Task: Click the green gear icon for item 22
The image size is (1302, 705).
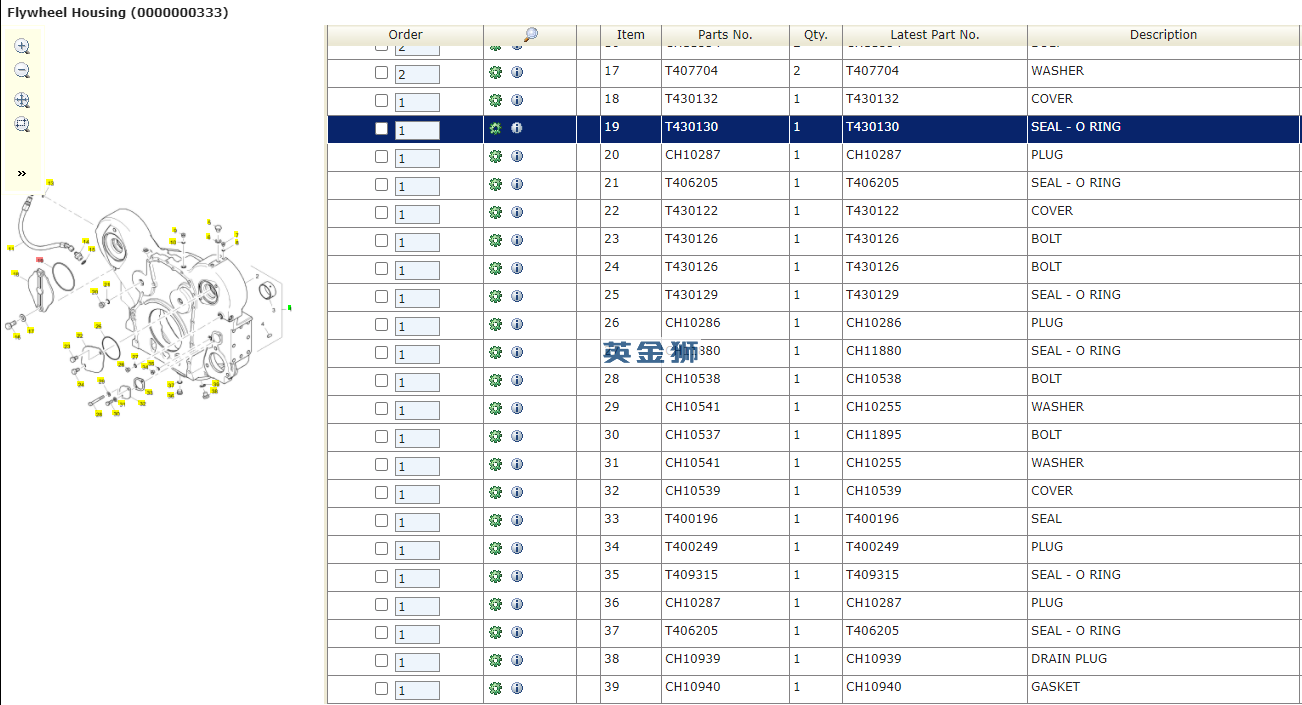Action: point(495,212)
